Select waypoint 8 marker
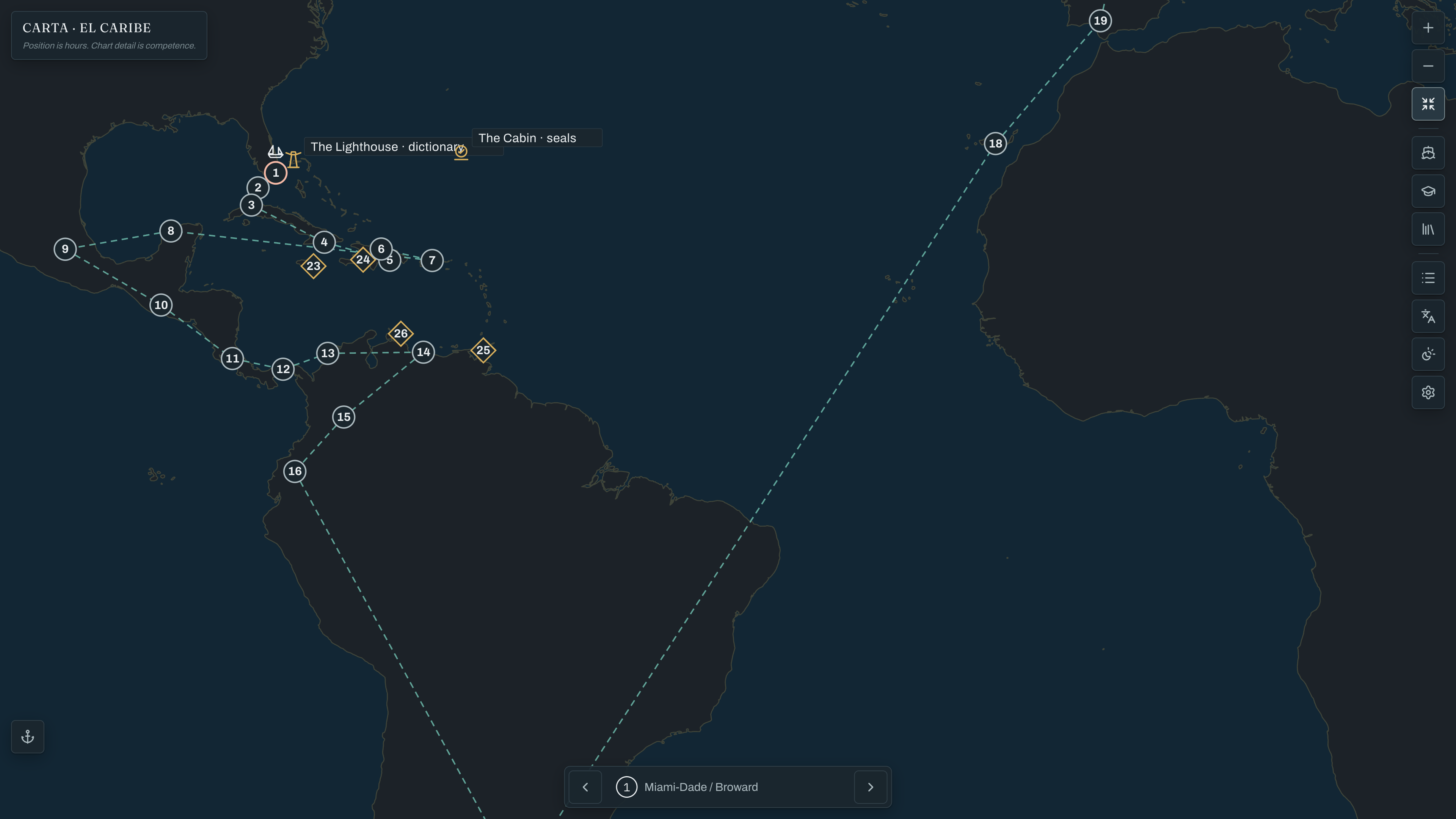Screen dimensions: 1456x819 [x=171, y=231]
